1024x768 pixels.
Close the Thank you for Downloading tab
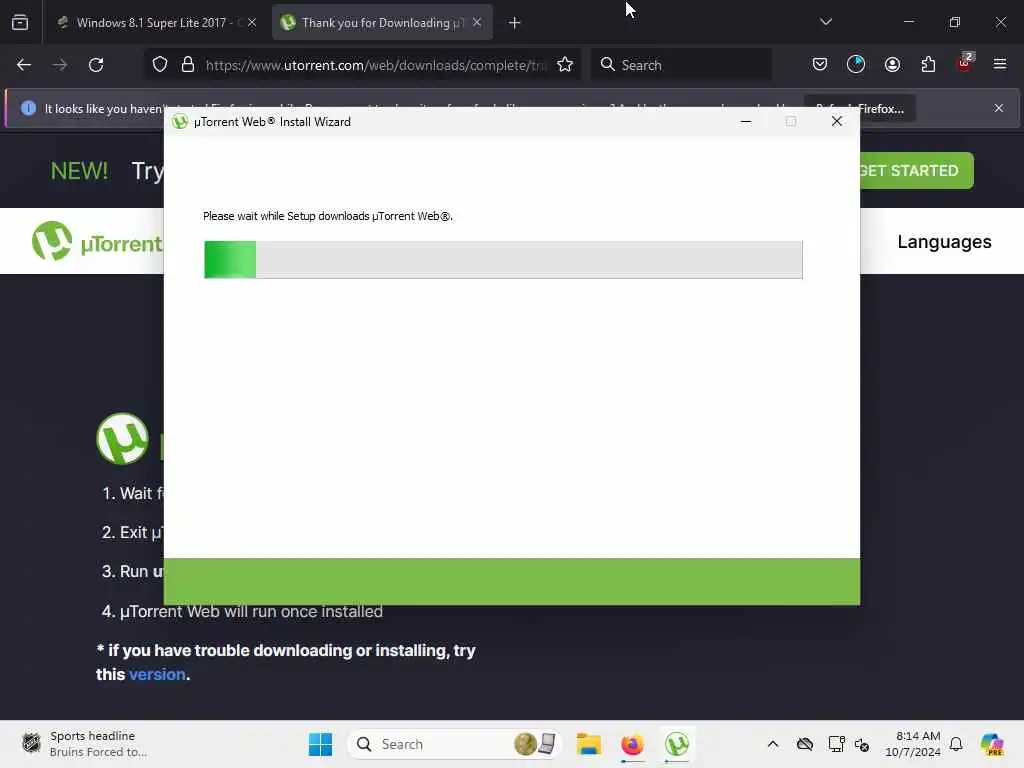click(477, 23)
